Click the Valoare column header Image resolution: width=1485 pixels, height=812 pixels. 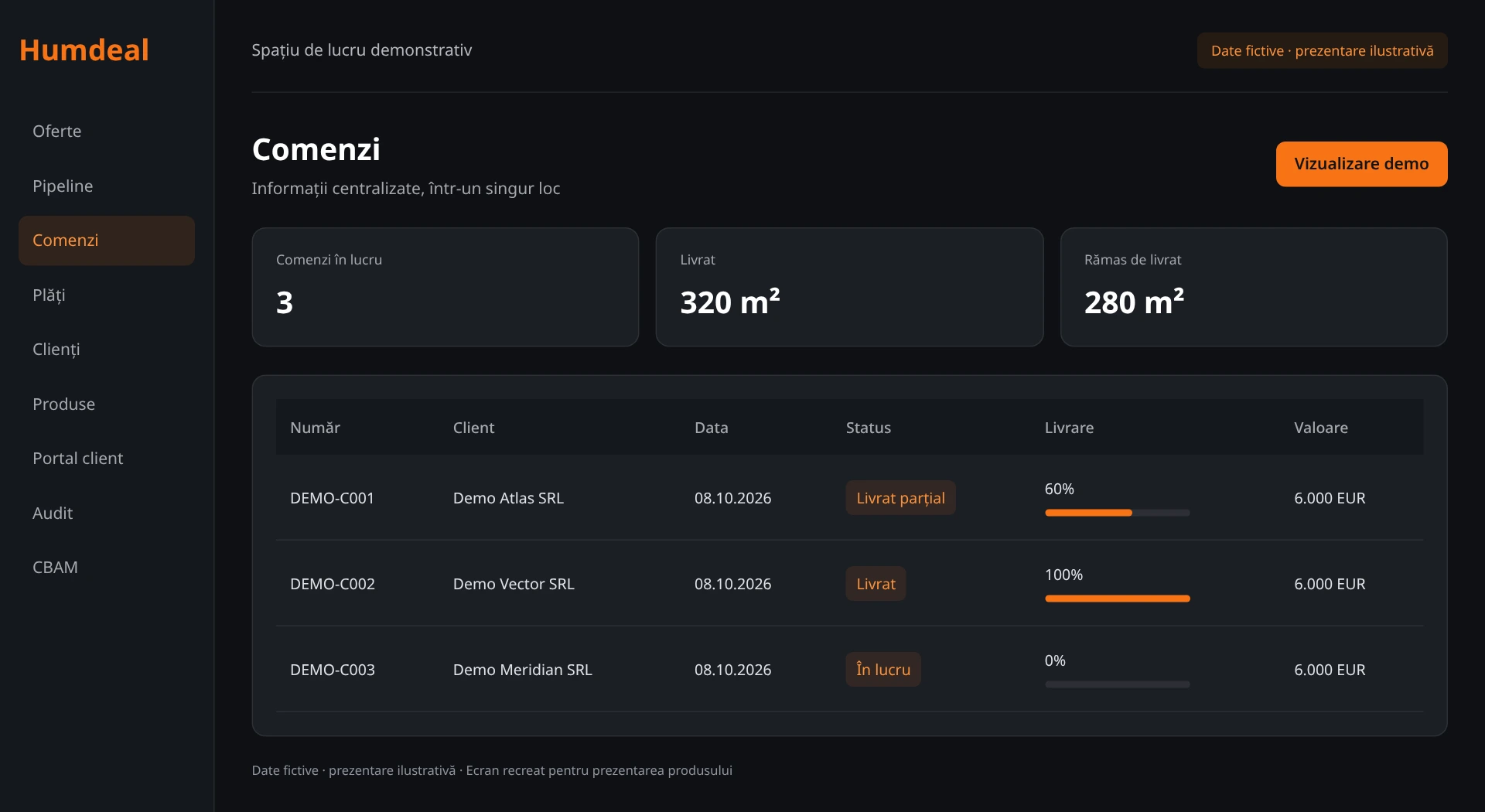[x=1320, y=428]
